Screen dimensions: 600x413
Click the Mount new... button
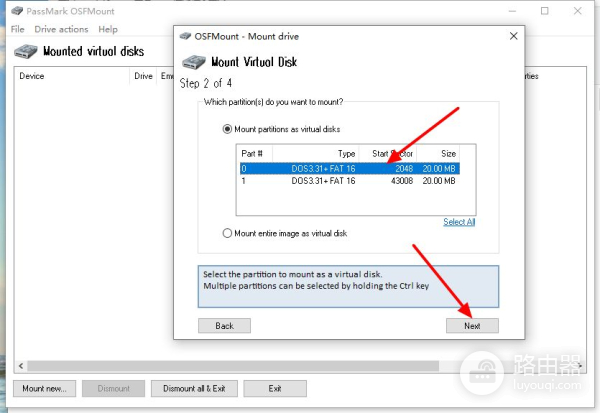coord(44,389)
